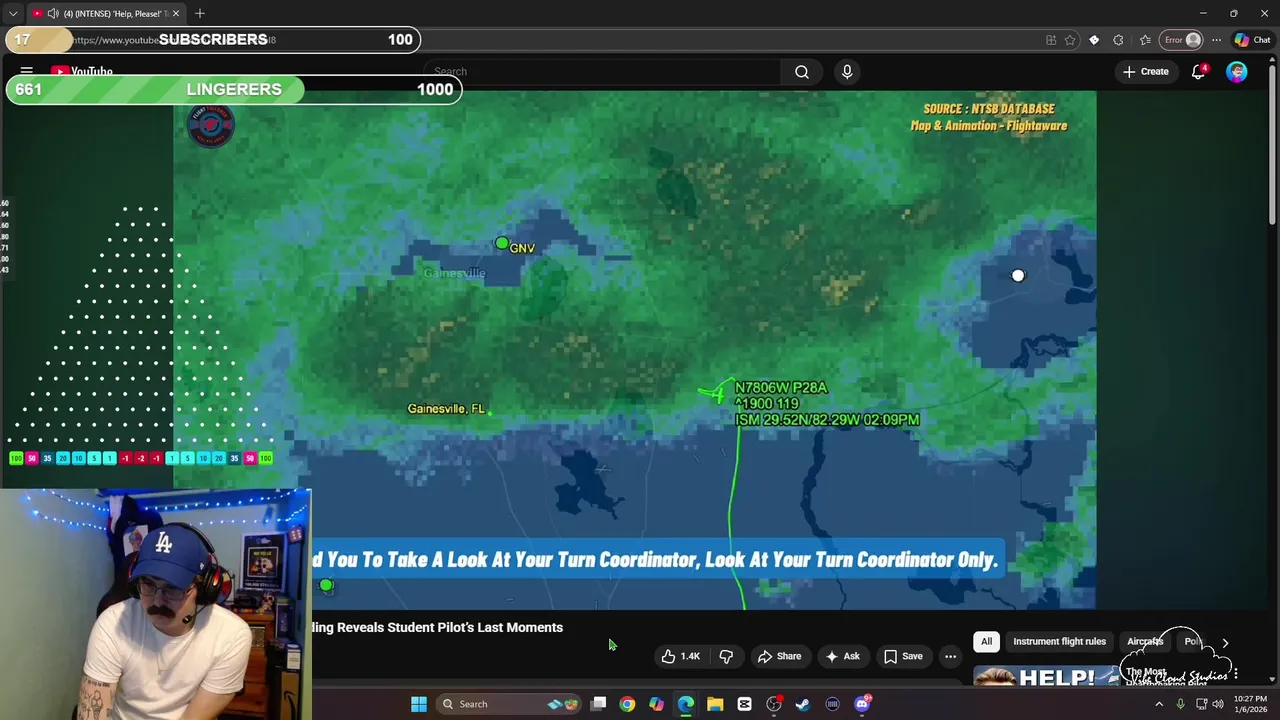This screenshot has width=1280, height=720.
Task: Open more actions ellipsis under video
Action: pyautogui.click(x=950, y=656)
